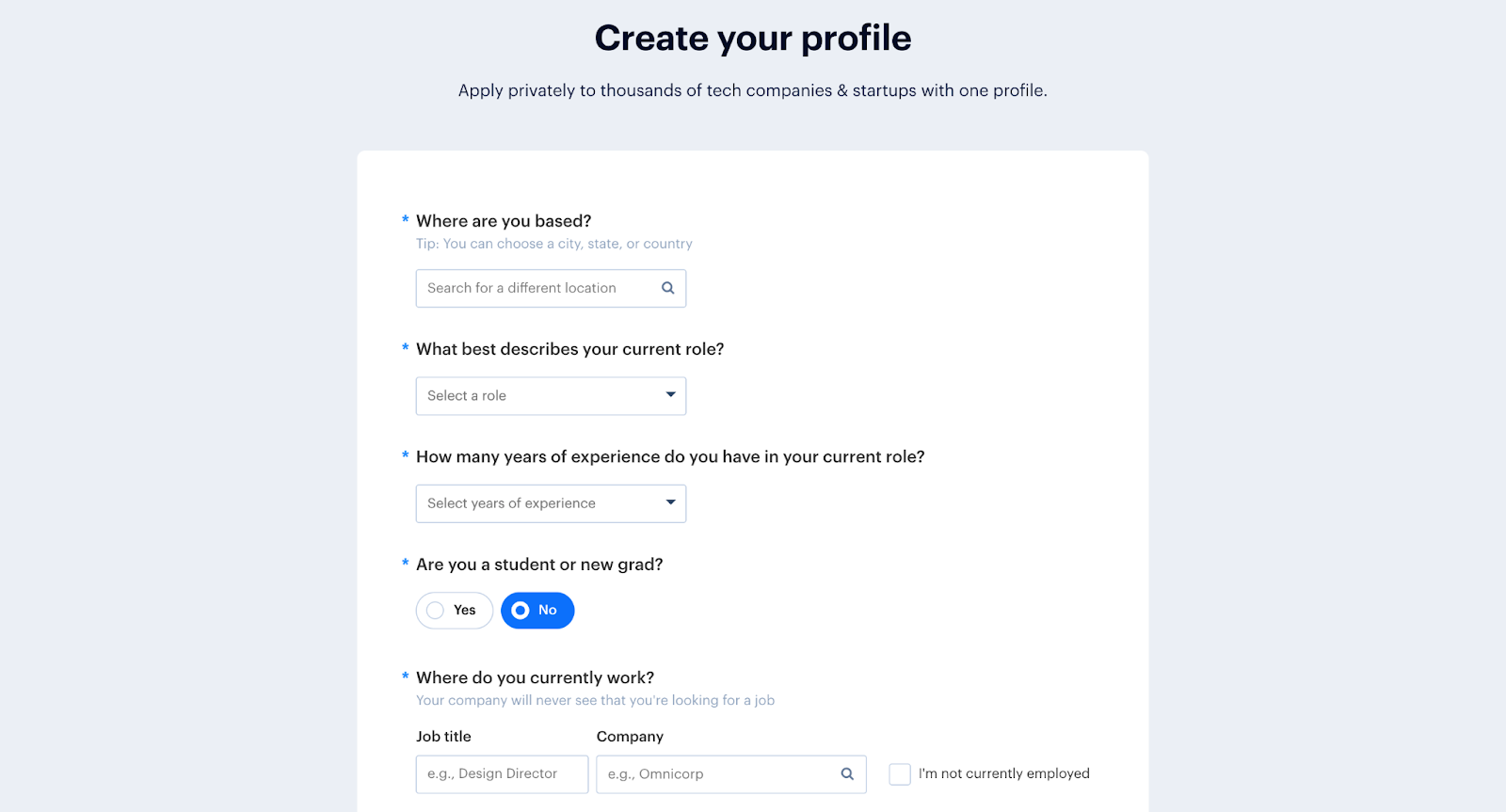Click the "Create your profile" heading
1506x812 pixels.
[x=753, y=39]
